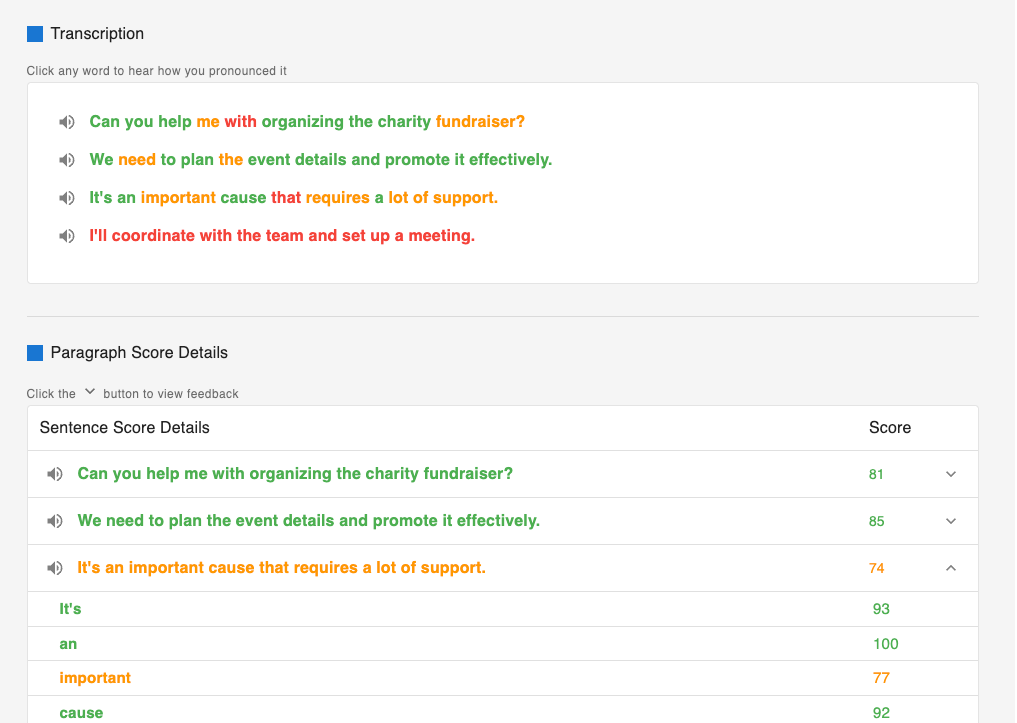Play speaker icon in 'It's an important cause' score row
Screen dimensions: 1017x723
(55, 568)
